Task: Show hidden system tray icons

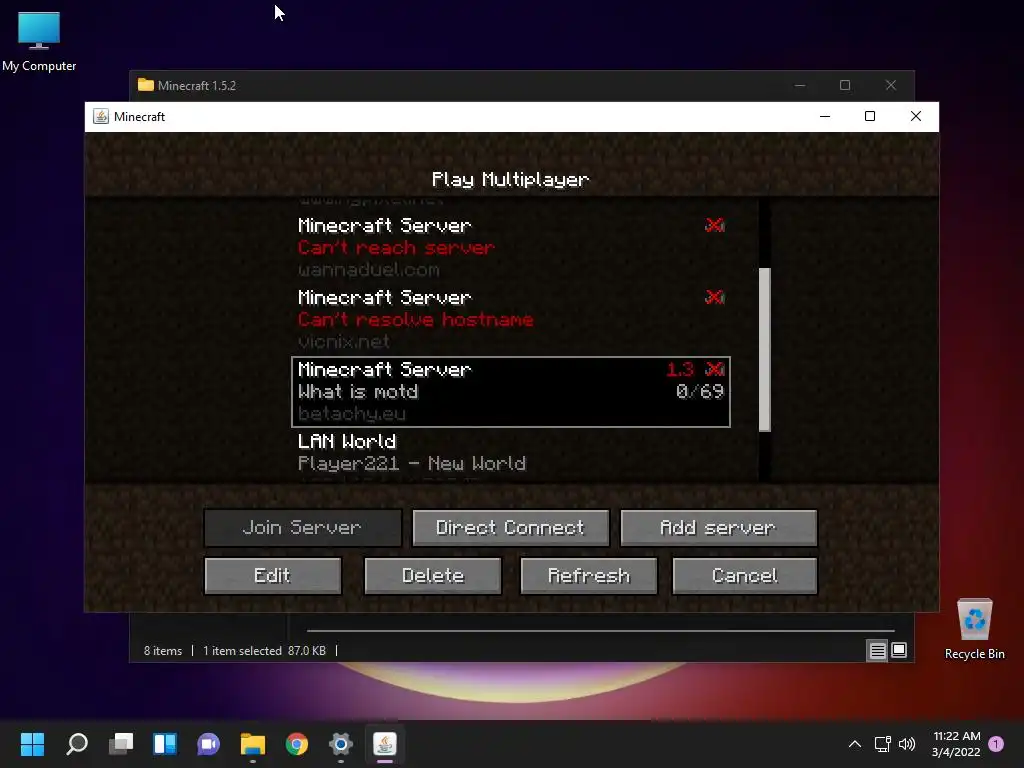Action: [854, 744]
